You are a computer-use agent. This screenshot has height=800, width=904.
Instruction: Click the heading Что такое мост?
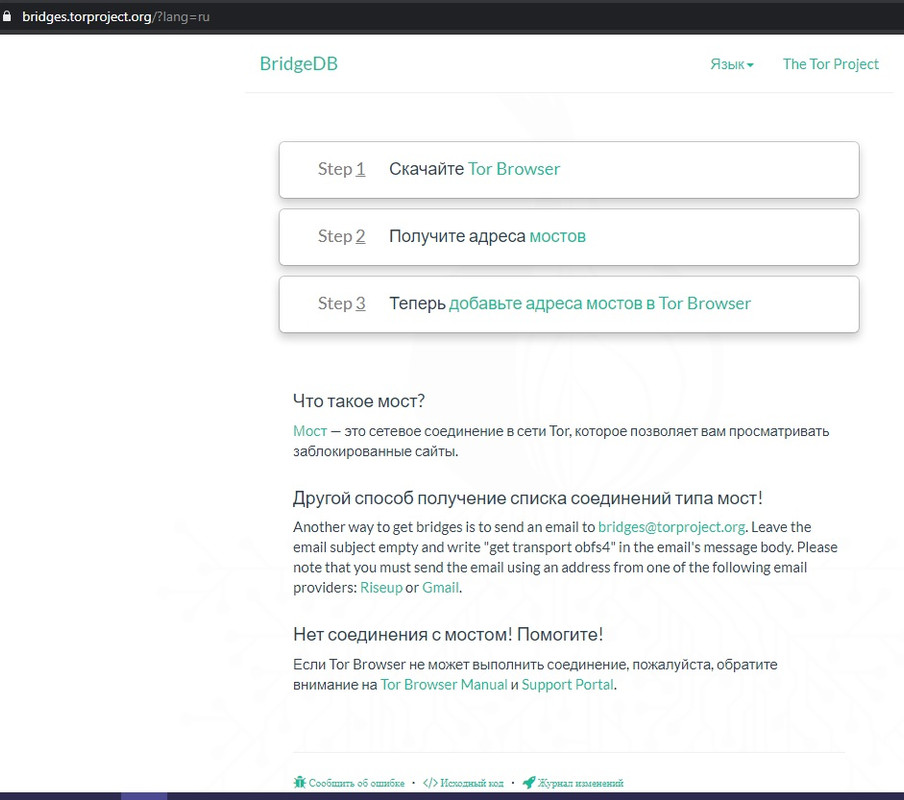pos(359,401)
